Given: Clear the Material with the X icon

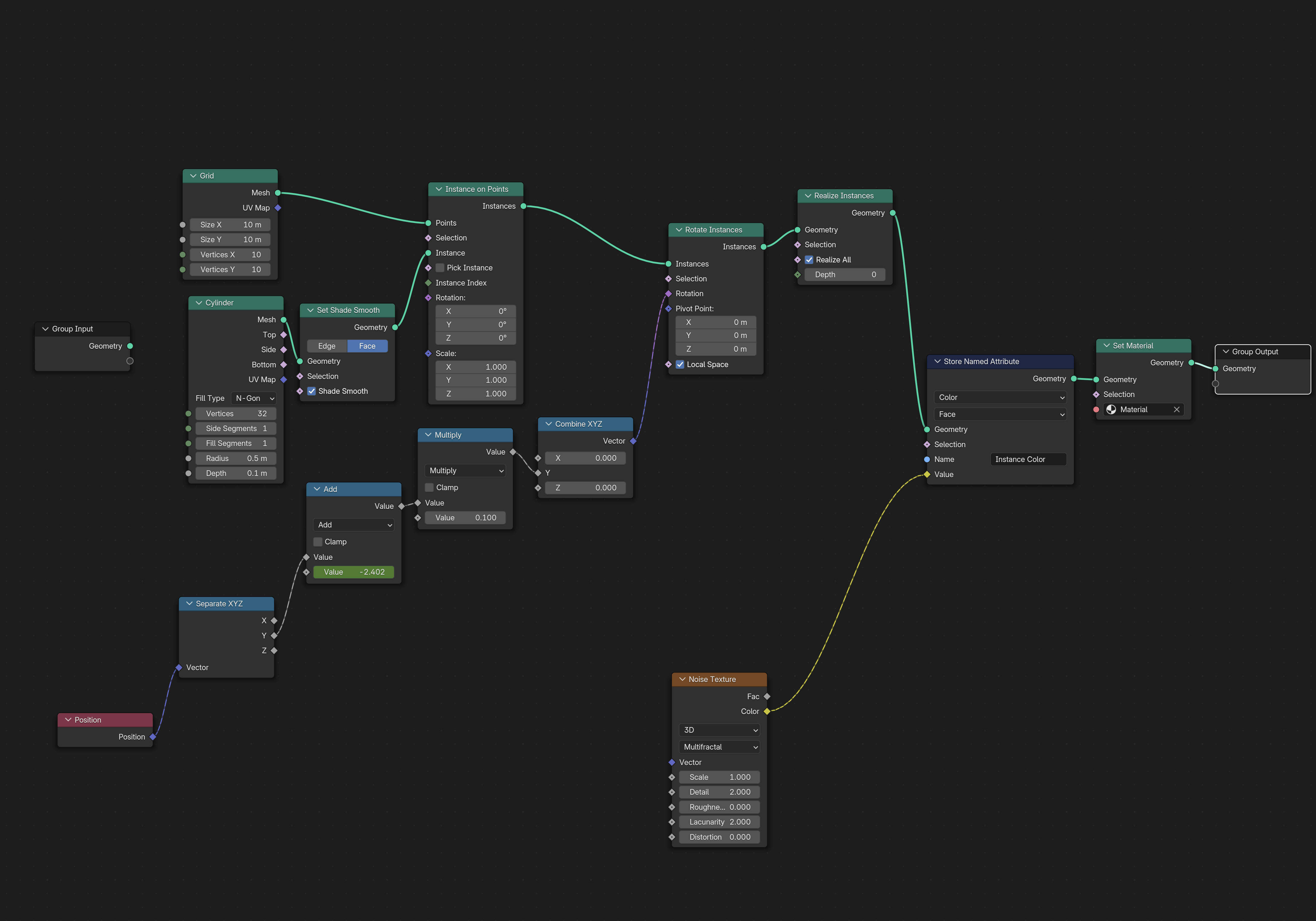Looking at the screenshot, I should tap(1177, 409).
